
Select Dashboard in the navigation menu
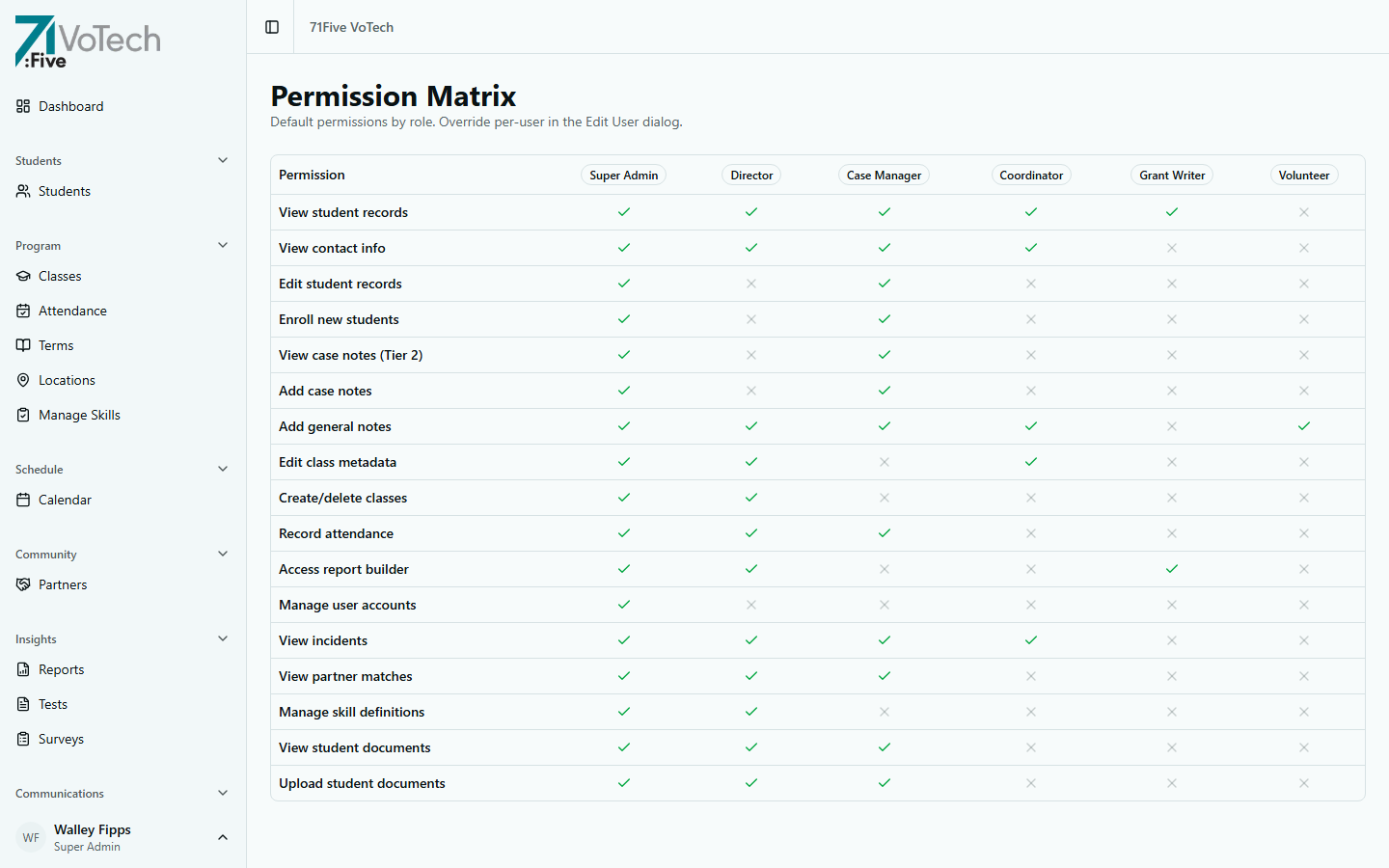click(69, 106)
